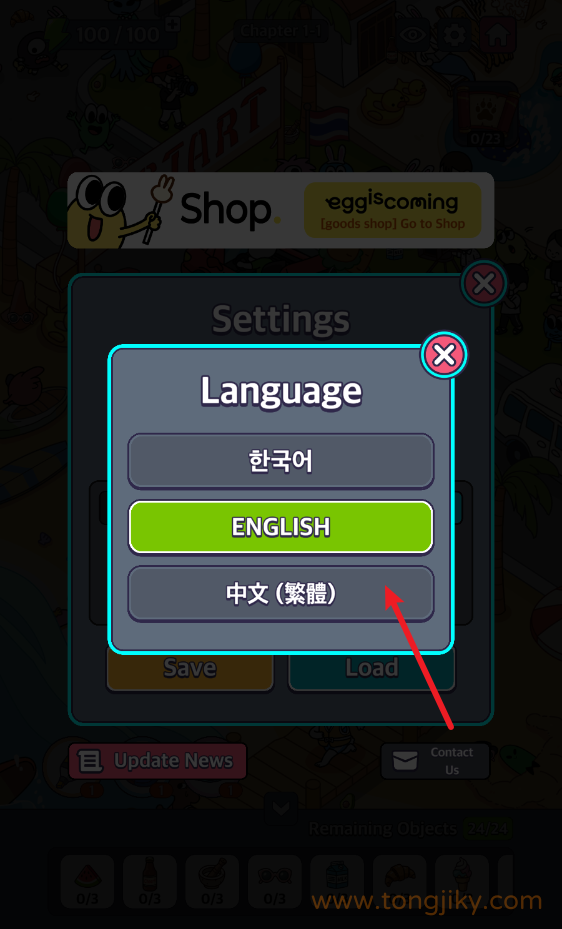Tap the home icon at top right
Viewport: 562px width, 929px height.
tap(497, 34)
